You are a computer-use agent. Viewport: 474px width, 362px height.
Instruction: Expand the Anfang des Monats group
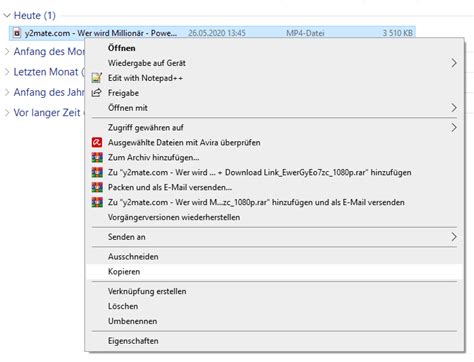[7, 52]
